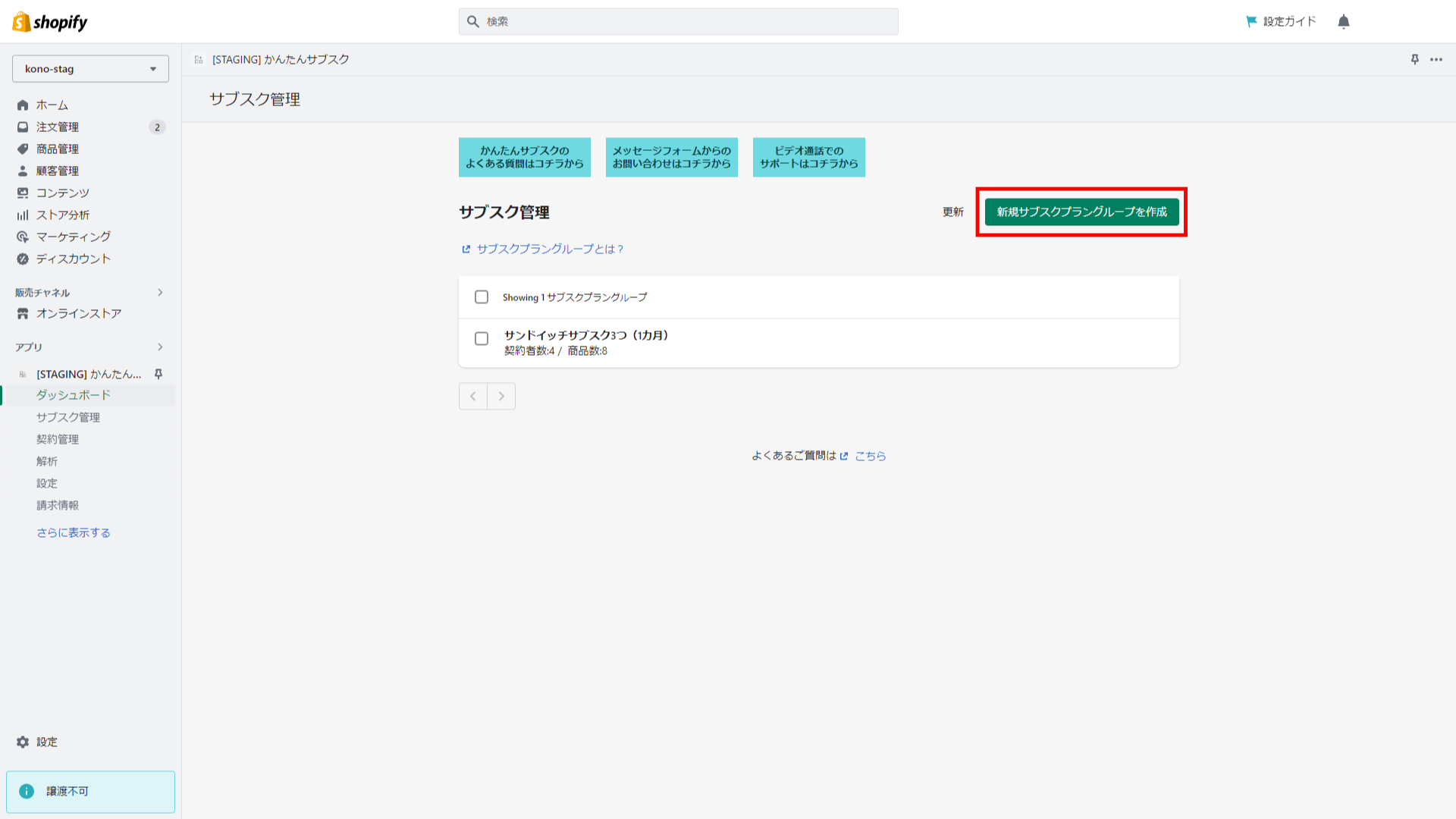Click the 譲渡不可 info icon

pos(27,791)
